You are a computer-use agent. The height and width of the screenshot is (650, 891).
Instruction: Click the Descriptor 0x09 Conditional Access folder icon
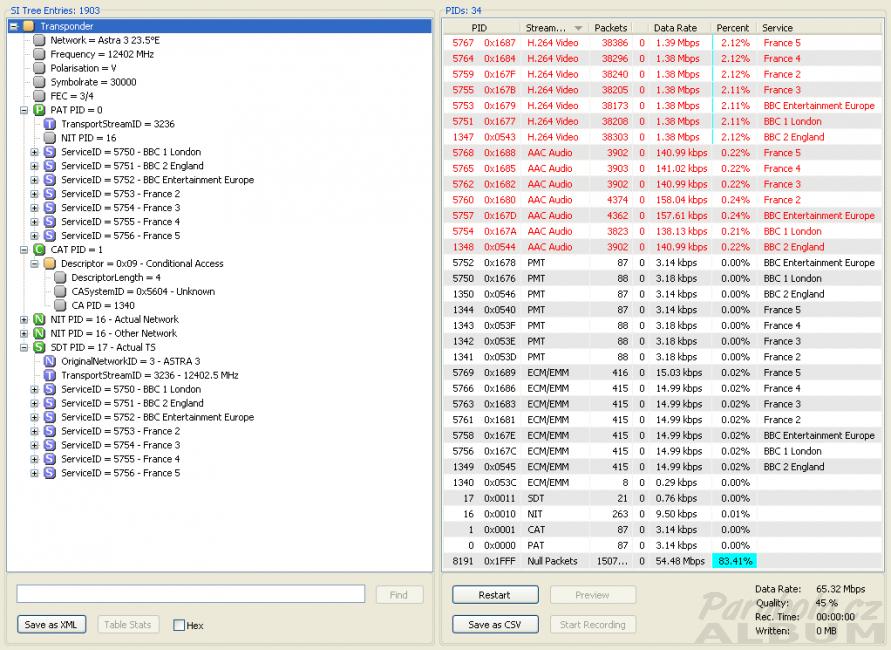pos(50,264)
